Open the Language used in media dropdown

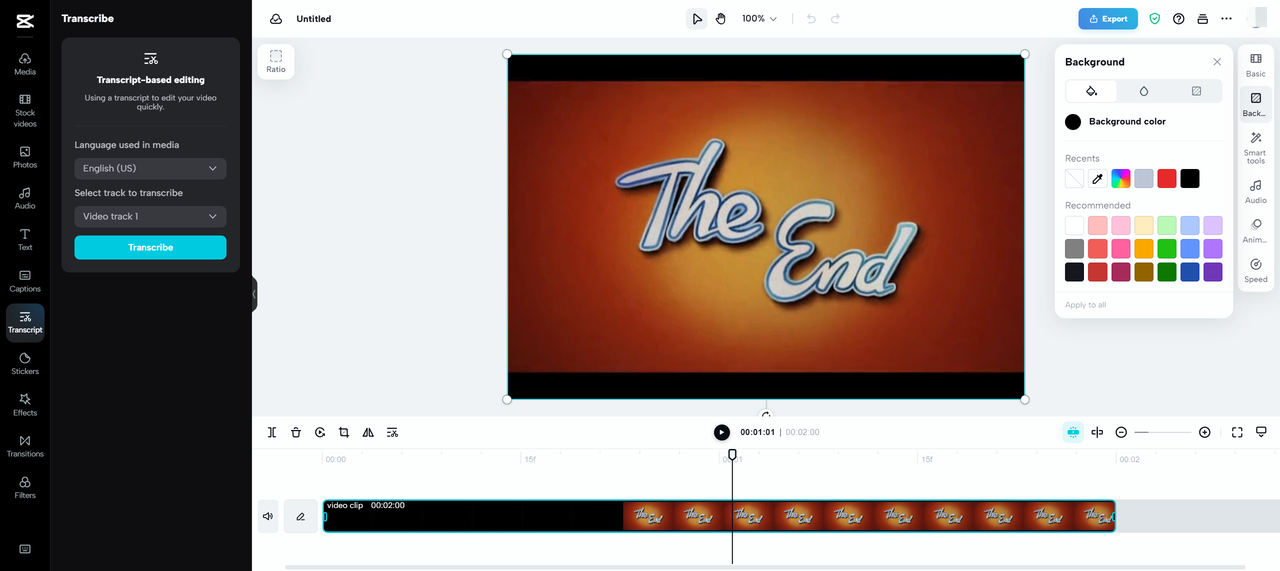click(x=150, y=168)
